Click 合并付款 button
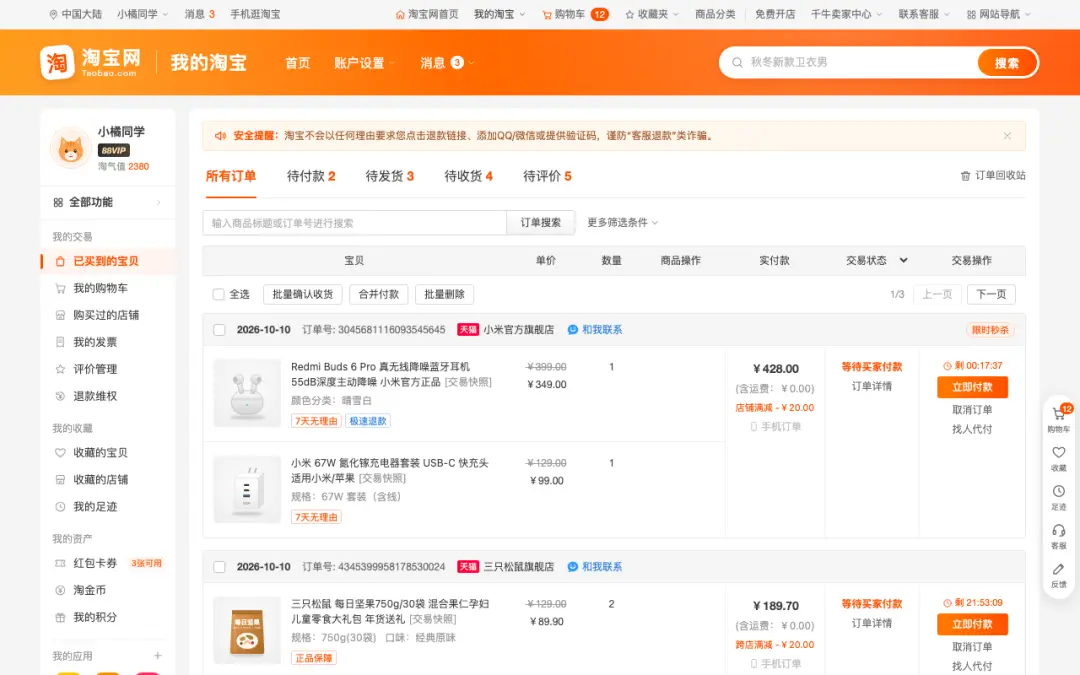1080x675 pixels. (379, 294)
